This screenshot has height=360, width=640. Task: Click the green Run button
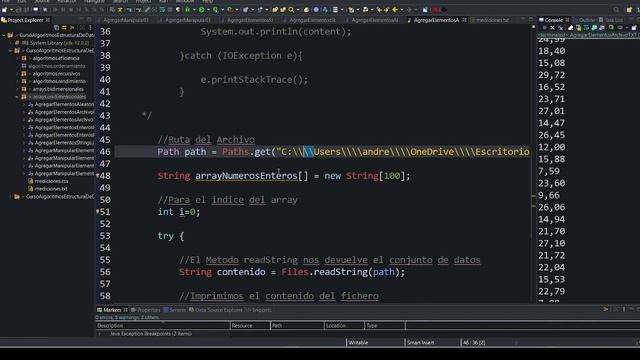coord(202,9)
